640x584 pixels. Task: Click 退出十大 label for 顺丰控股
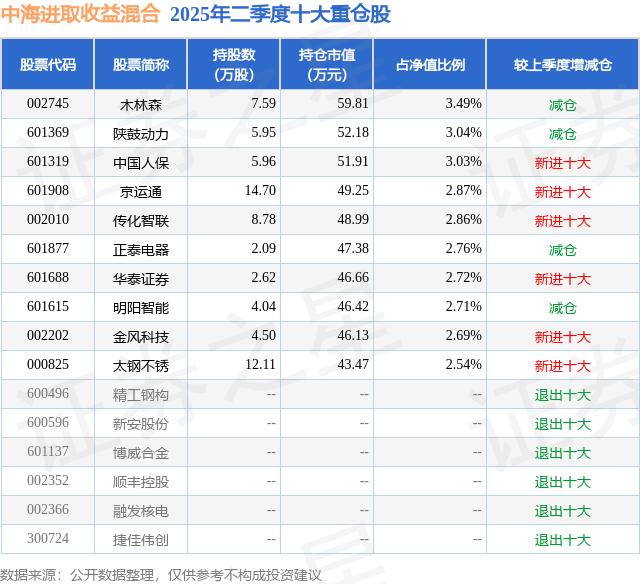(x=563, y=482)
